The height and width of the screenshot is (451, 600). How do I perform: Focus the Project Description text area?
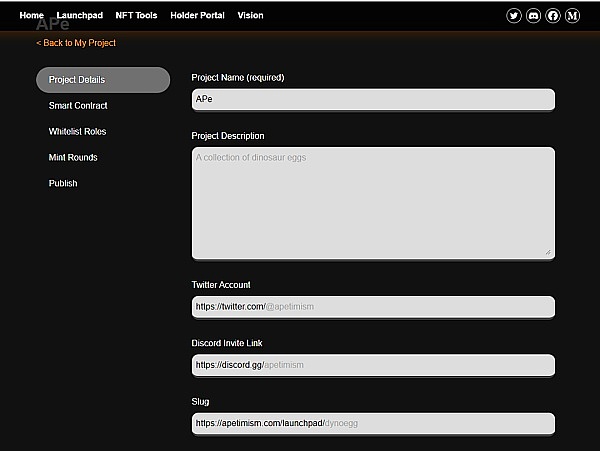(372, 203)
